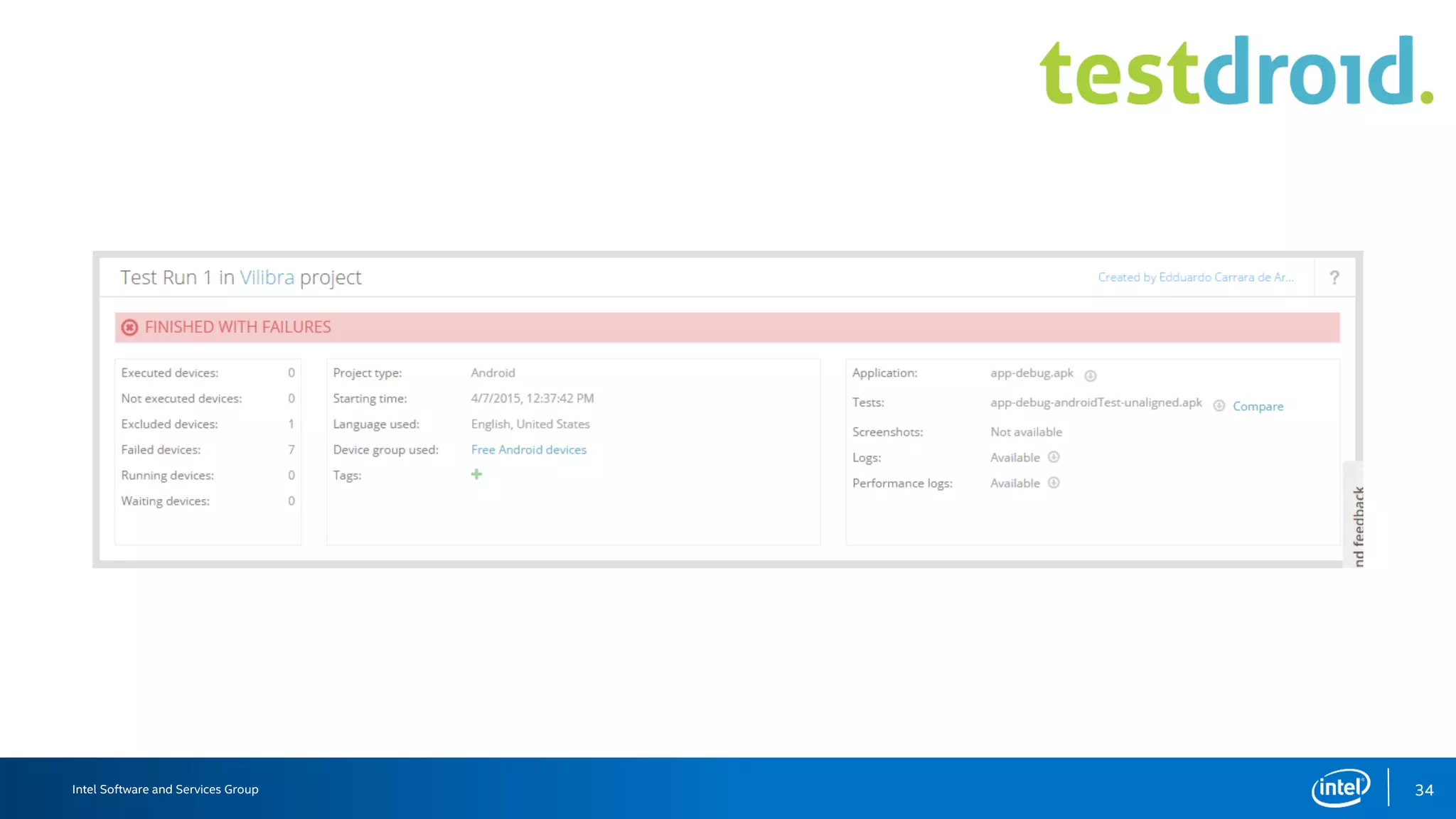Image resolution: width=1456 pixels, height=819 pixels.
Task: Click the testdroid logo
Action: 1236,71
